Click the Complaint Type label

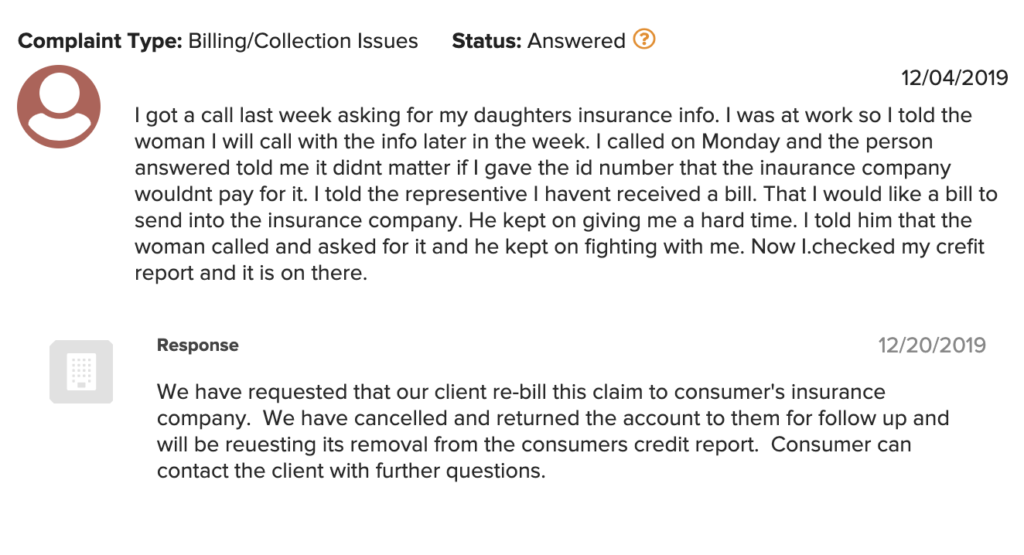click(x=100, y=41)
